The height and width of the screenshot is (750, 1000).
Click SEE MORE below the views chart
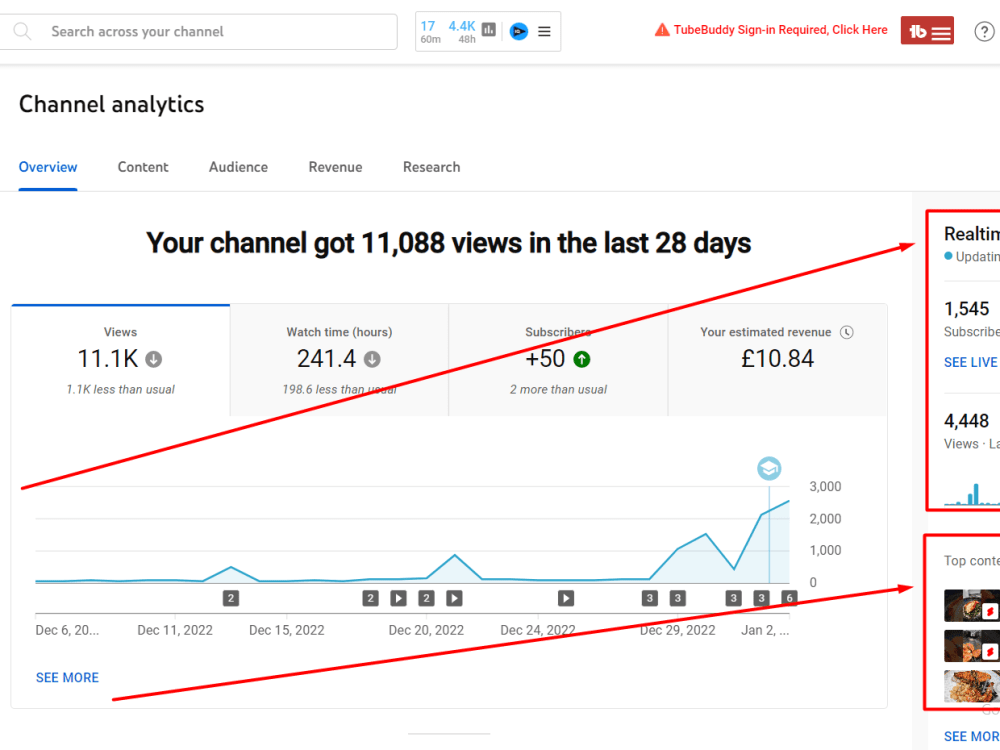click(x=67, y=677)
